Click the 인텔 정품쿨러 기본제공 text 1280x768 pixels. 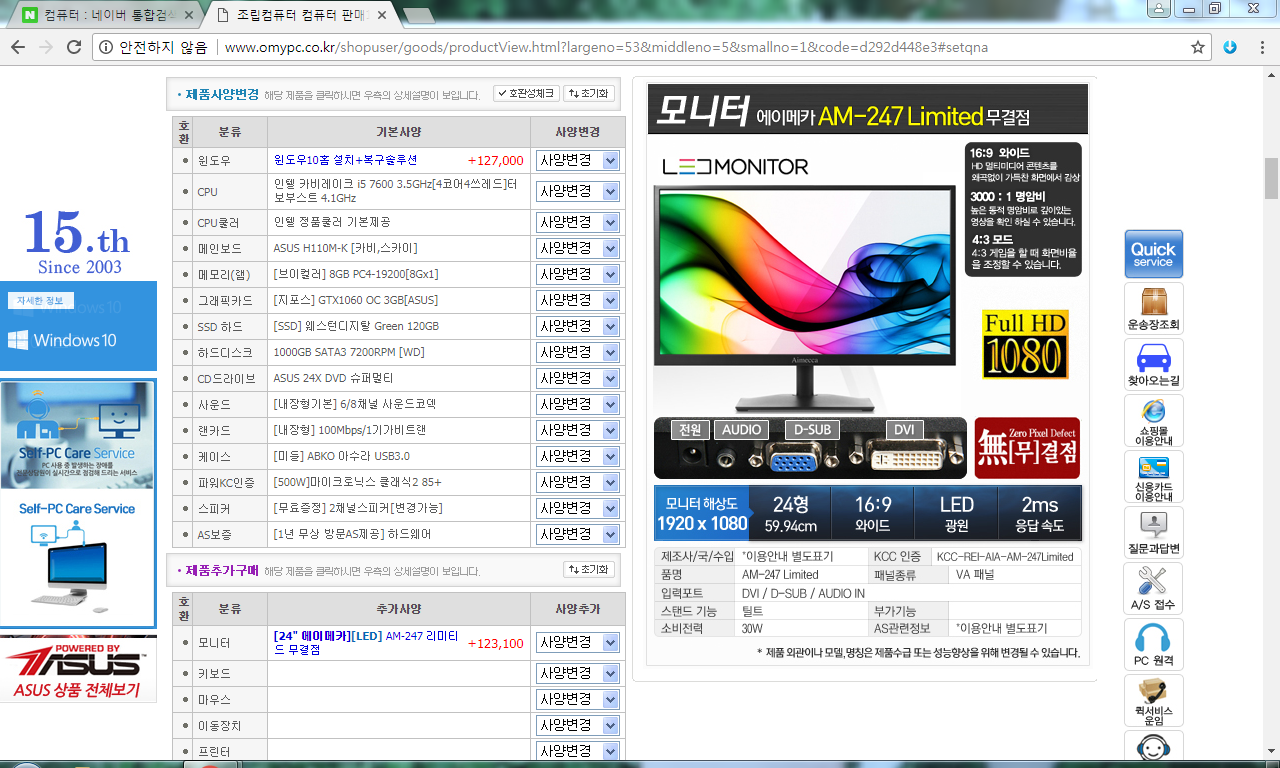(332, 222)
